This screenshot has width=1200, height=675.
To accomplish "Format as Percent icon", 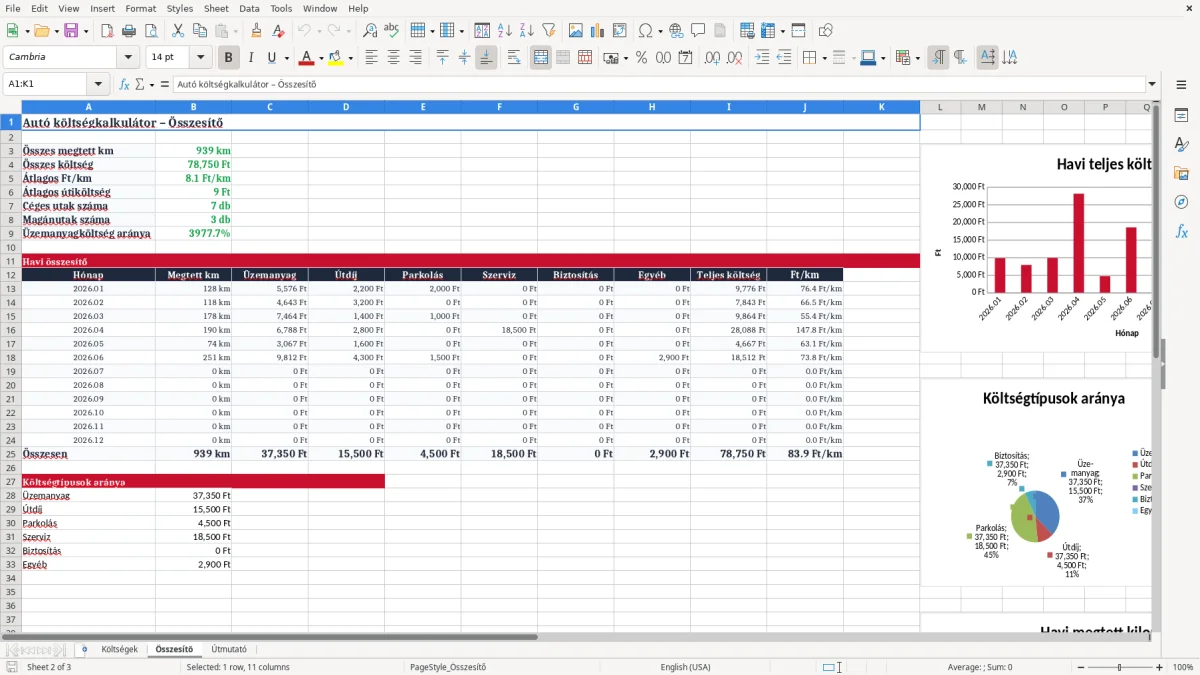I will (641, 58).
